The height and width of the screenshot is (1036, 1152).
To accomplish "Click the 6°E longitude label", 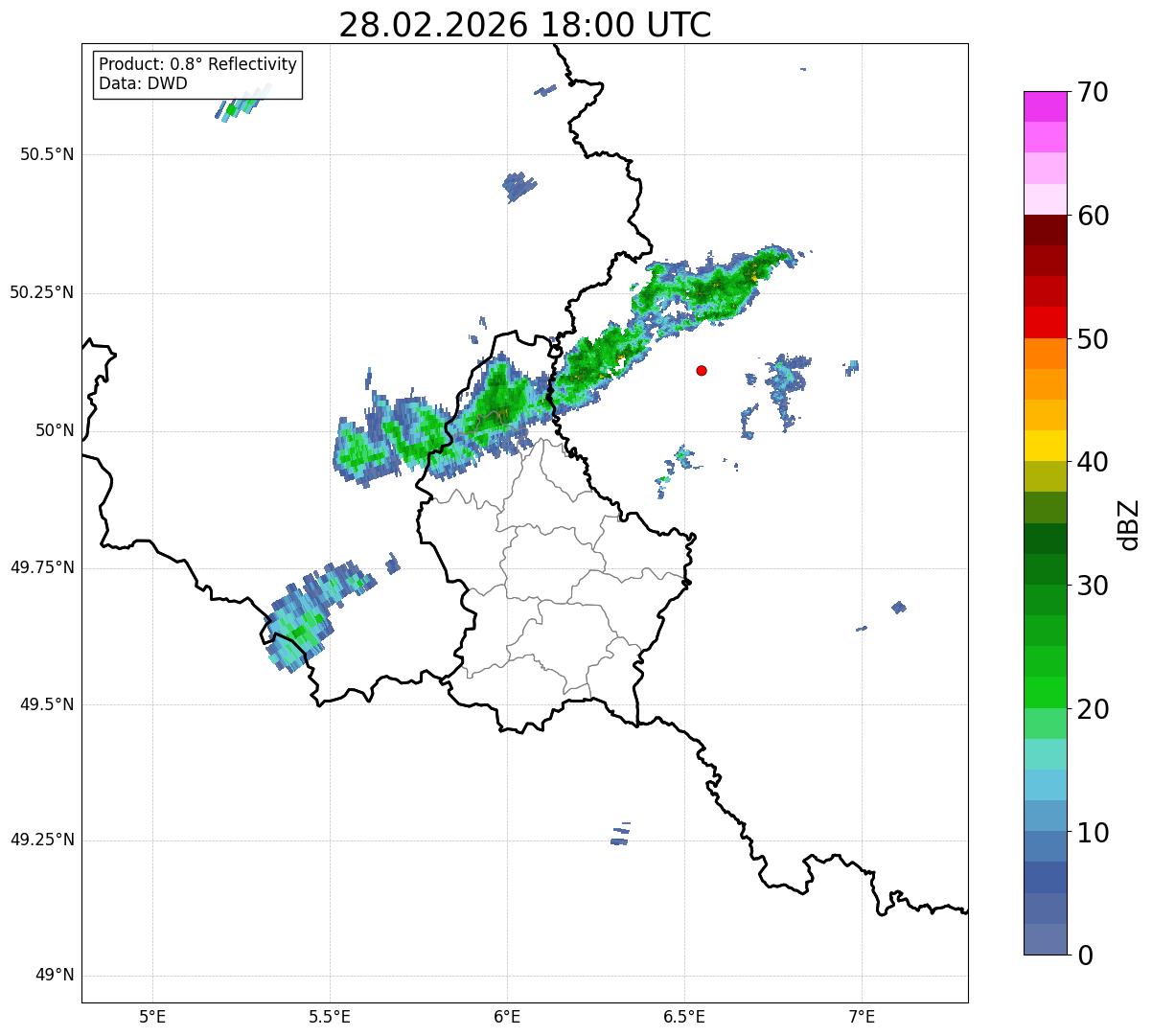I will pyautogui.click(x=507, y=1016).
